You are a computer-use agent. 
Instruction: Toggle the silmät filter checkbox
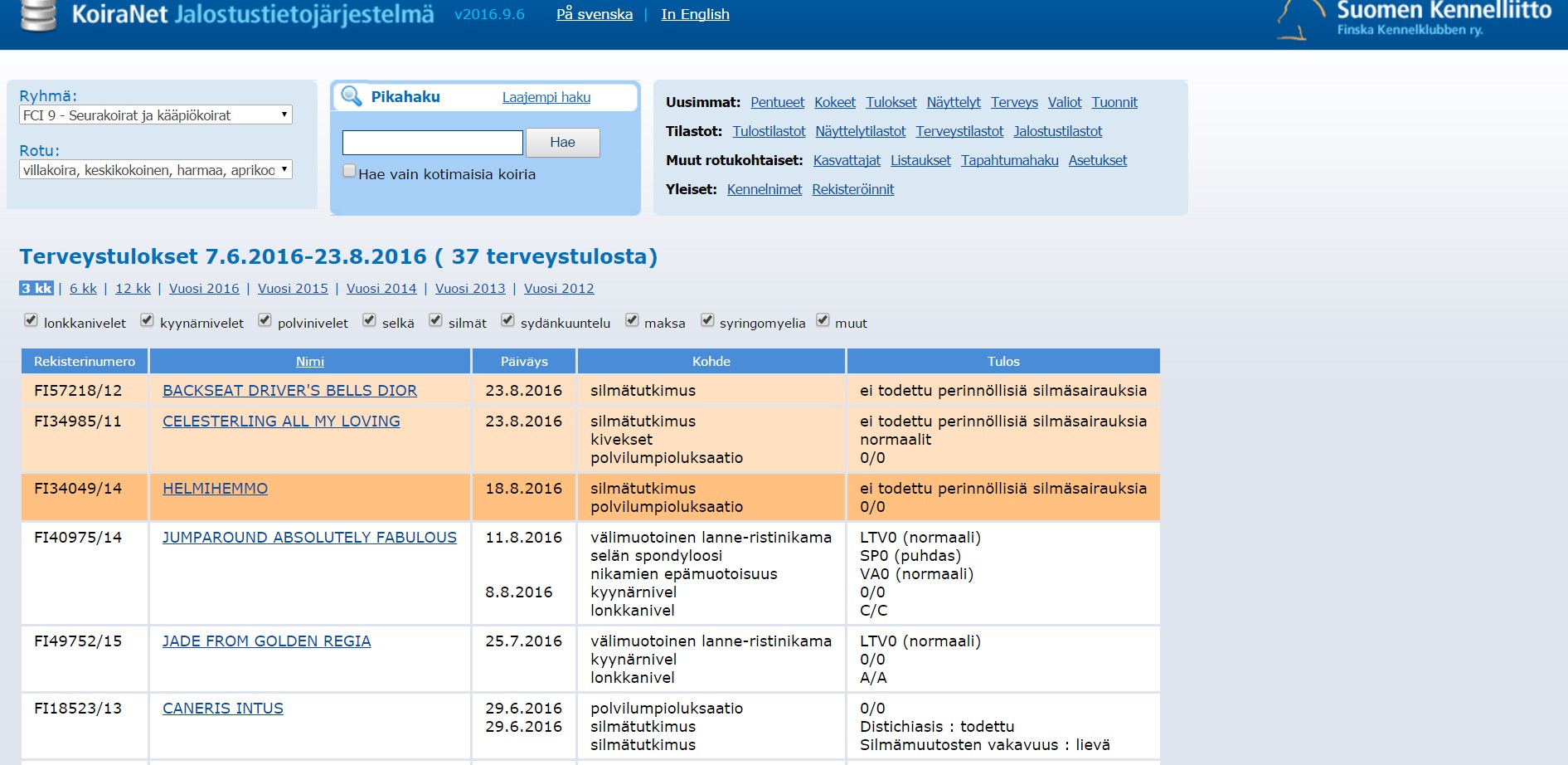(435, 320)
